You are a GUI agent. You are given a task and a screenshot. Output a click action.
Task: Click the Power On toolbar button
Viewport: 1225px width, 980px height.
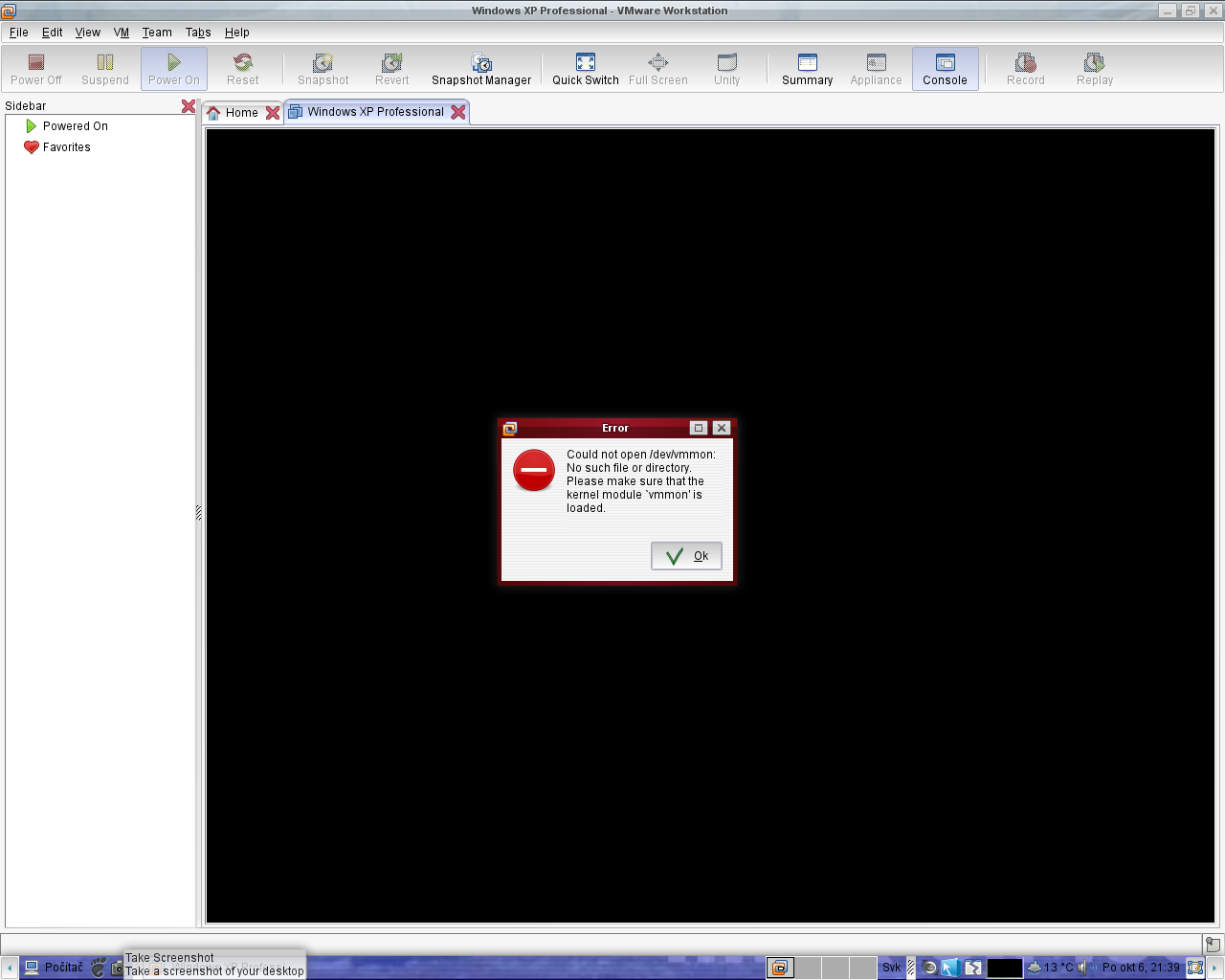[174, 69]
